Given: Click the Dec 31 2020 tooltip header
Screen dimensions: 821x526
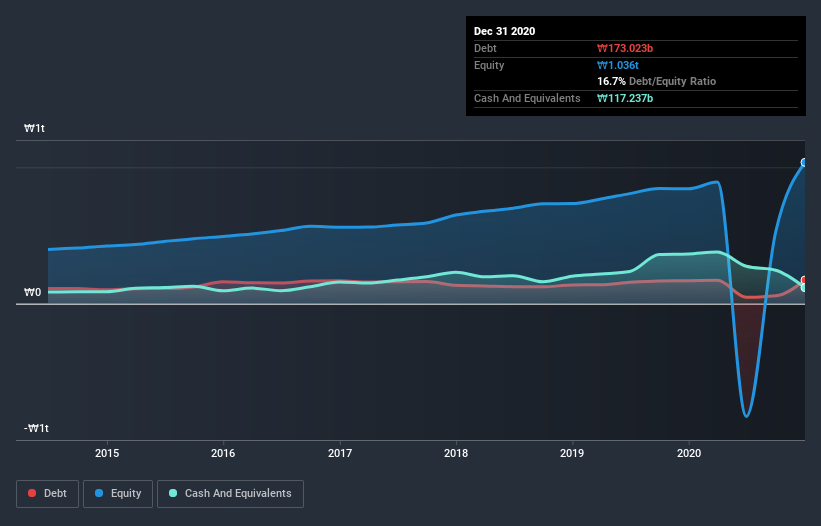Looking at the screenshot, I should pos(505,31).
